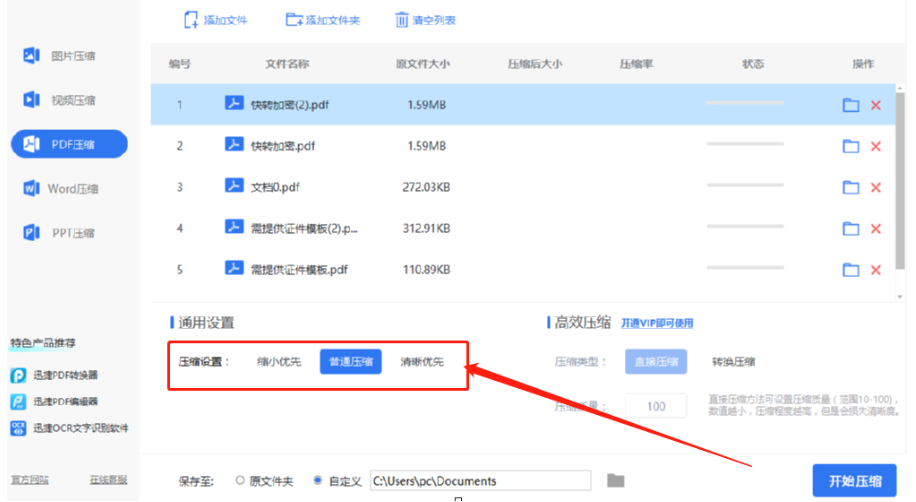916x502 pixels.
Task: Open folder for 快转加密(2).pdf row
Action: (851, 105)
